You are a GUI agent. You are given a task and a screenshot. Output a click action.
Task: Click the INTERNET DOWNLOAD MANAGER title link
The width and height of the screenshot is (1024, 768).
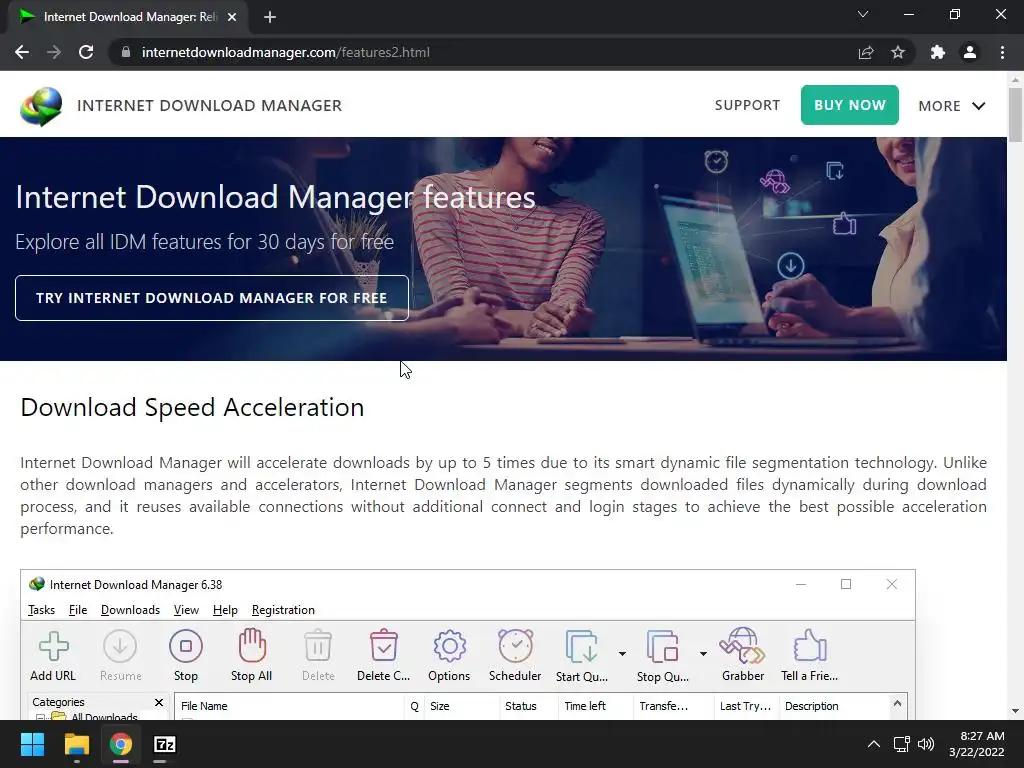click(x=210, y=106)
